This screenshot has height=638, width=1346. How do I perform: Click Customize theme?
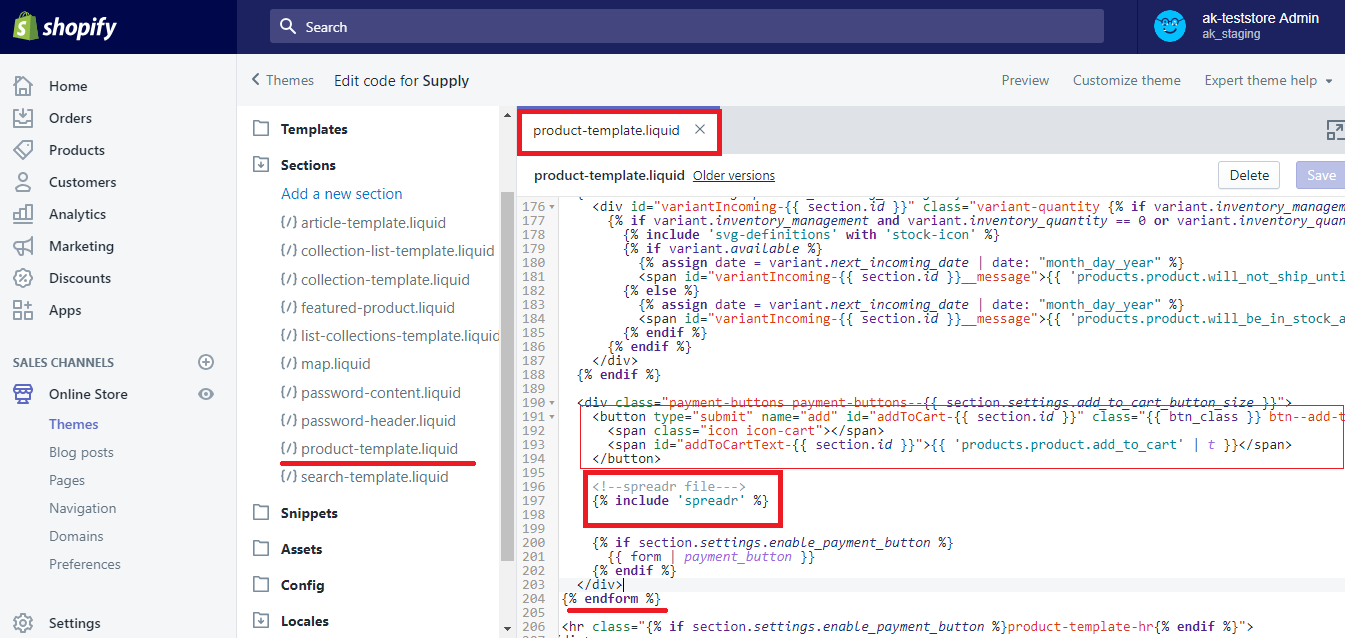[1126, 80]
